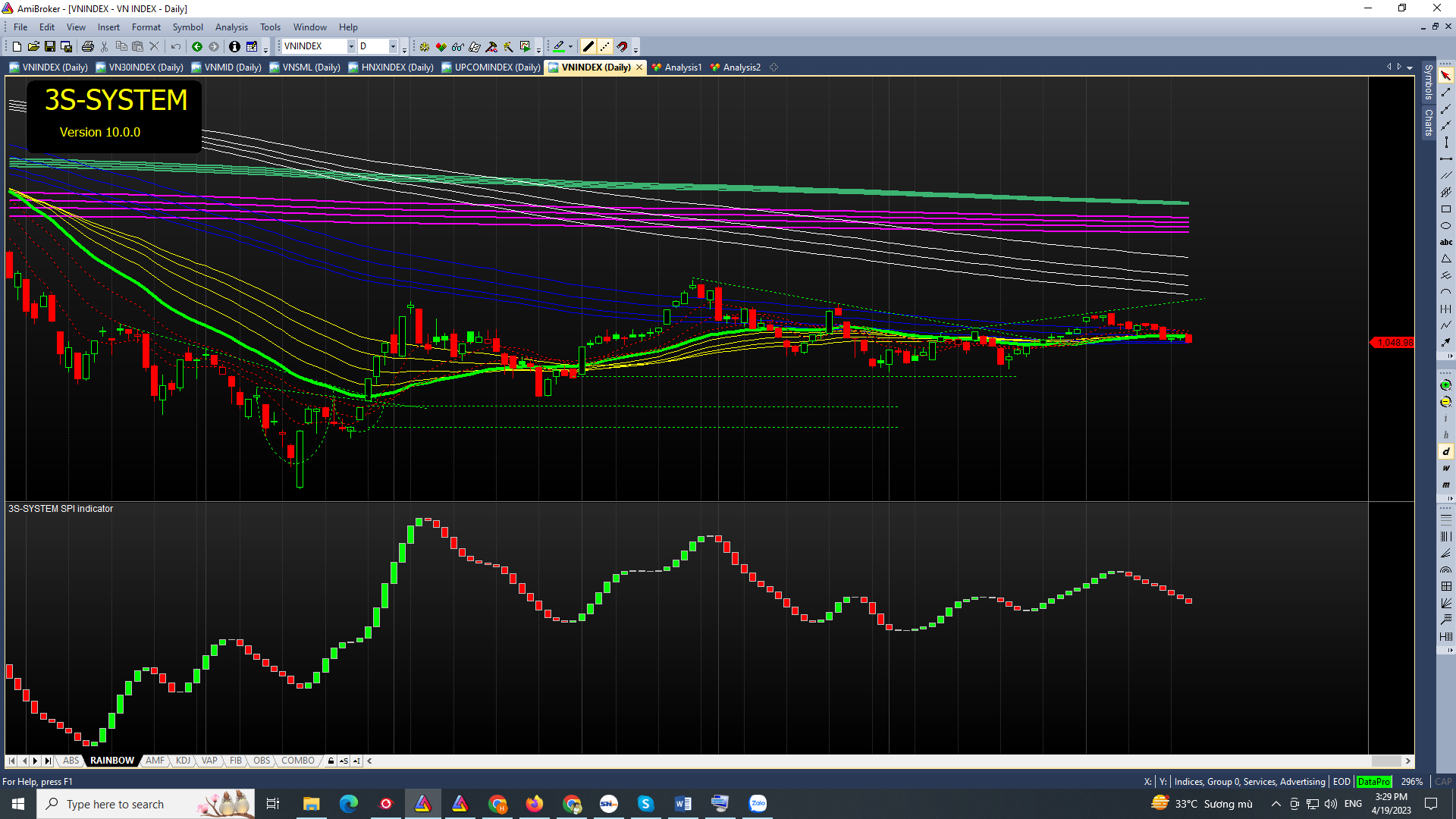1456x819 pixels.
Task: Select the Triangle drawing tool
Action: click(1445, 259)
